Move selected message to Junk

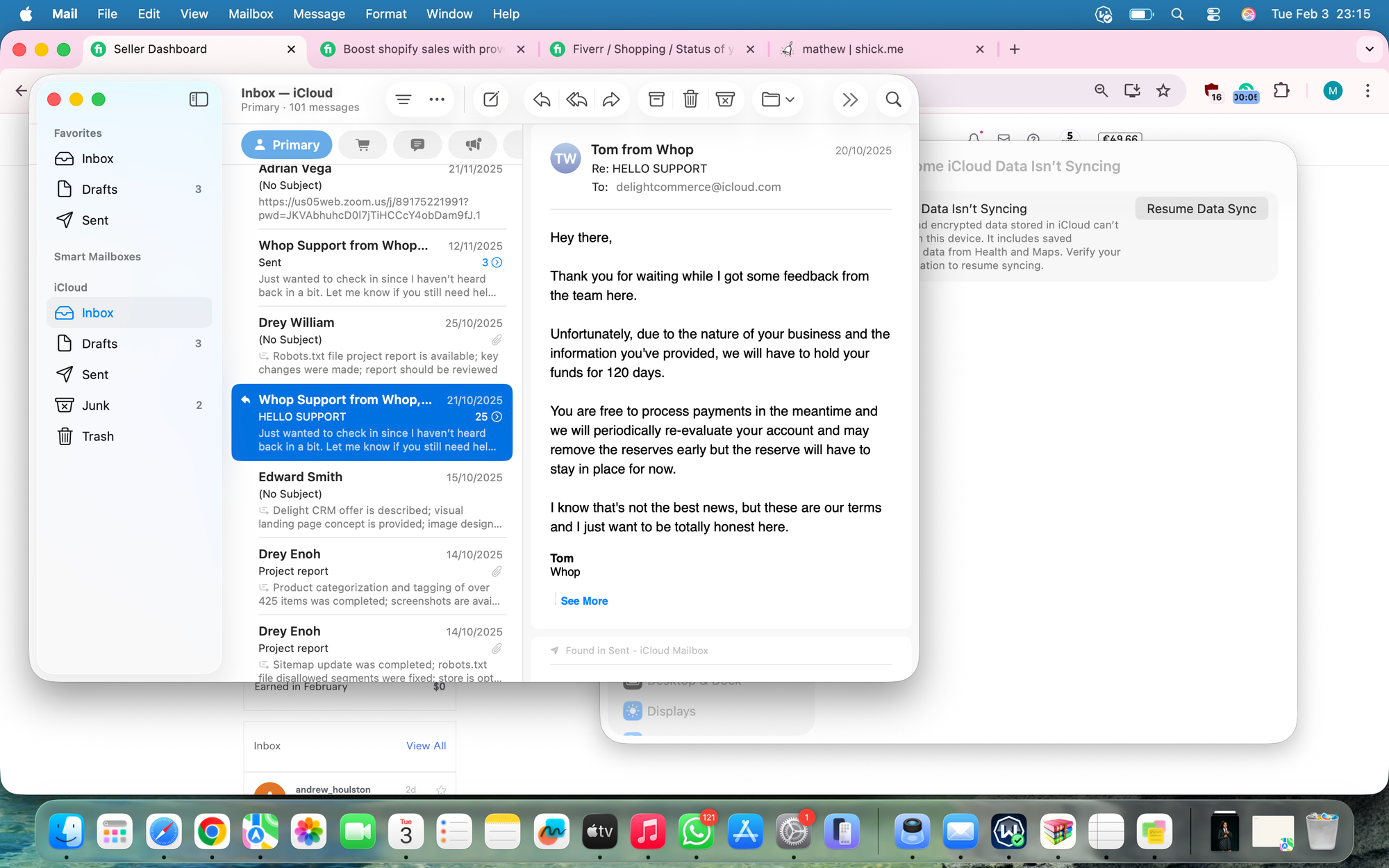click(x=725, y=99)
